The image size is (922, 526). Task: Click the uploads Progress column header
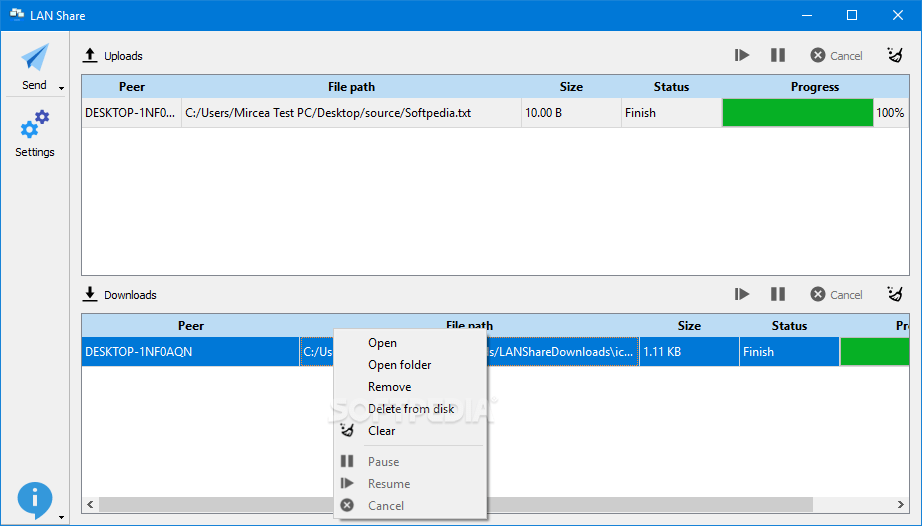814,87
